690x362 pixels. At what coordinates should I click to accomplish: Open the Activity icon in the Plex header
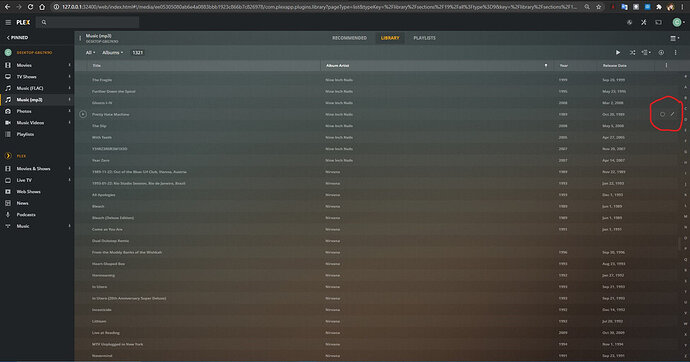629,22
